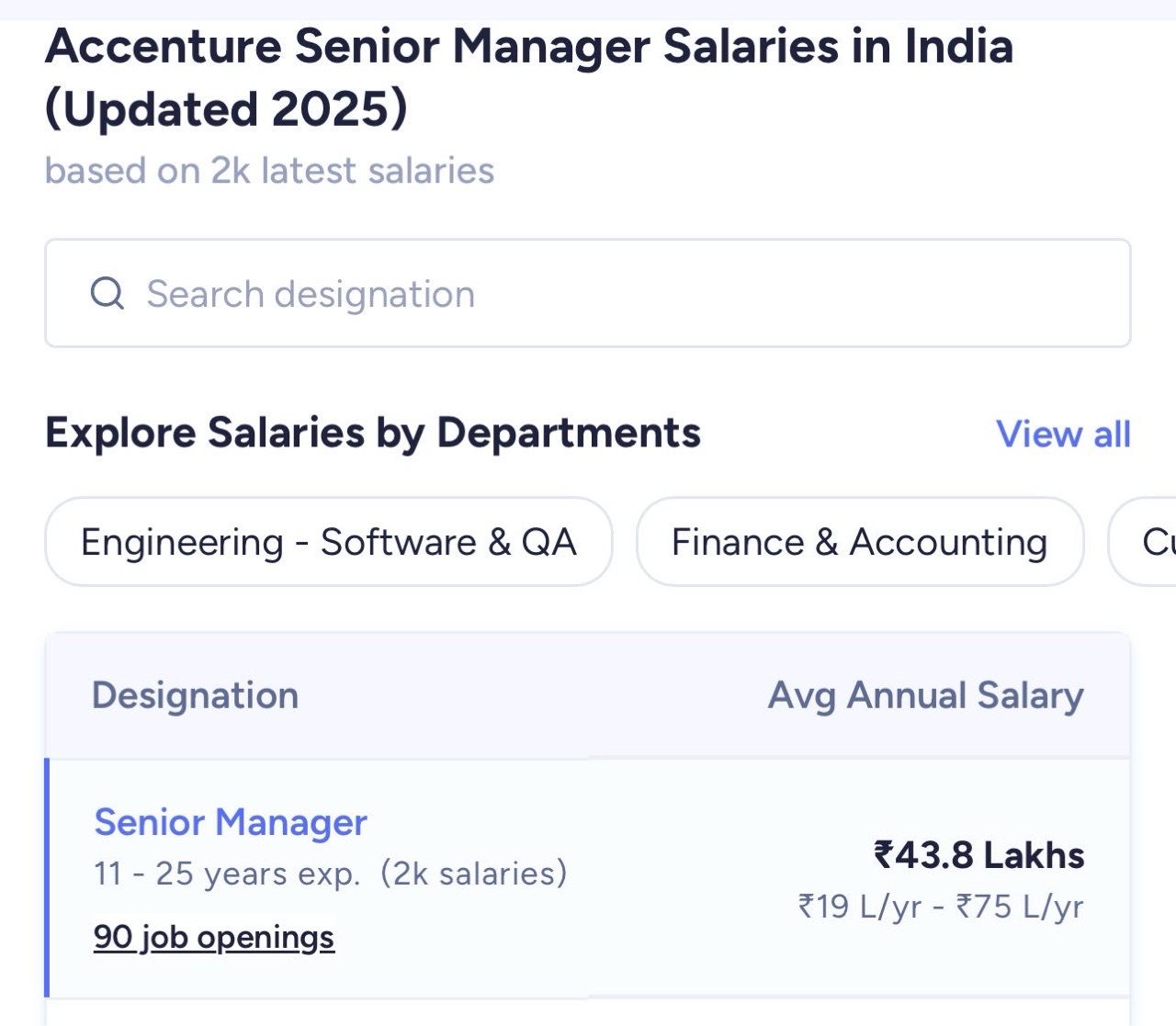
Task: Open the Senior Manager designation link
Action: [x=231, y=822]
